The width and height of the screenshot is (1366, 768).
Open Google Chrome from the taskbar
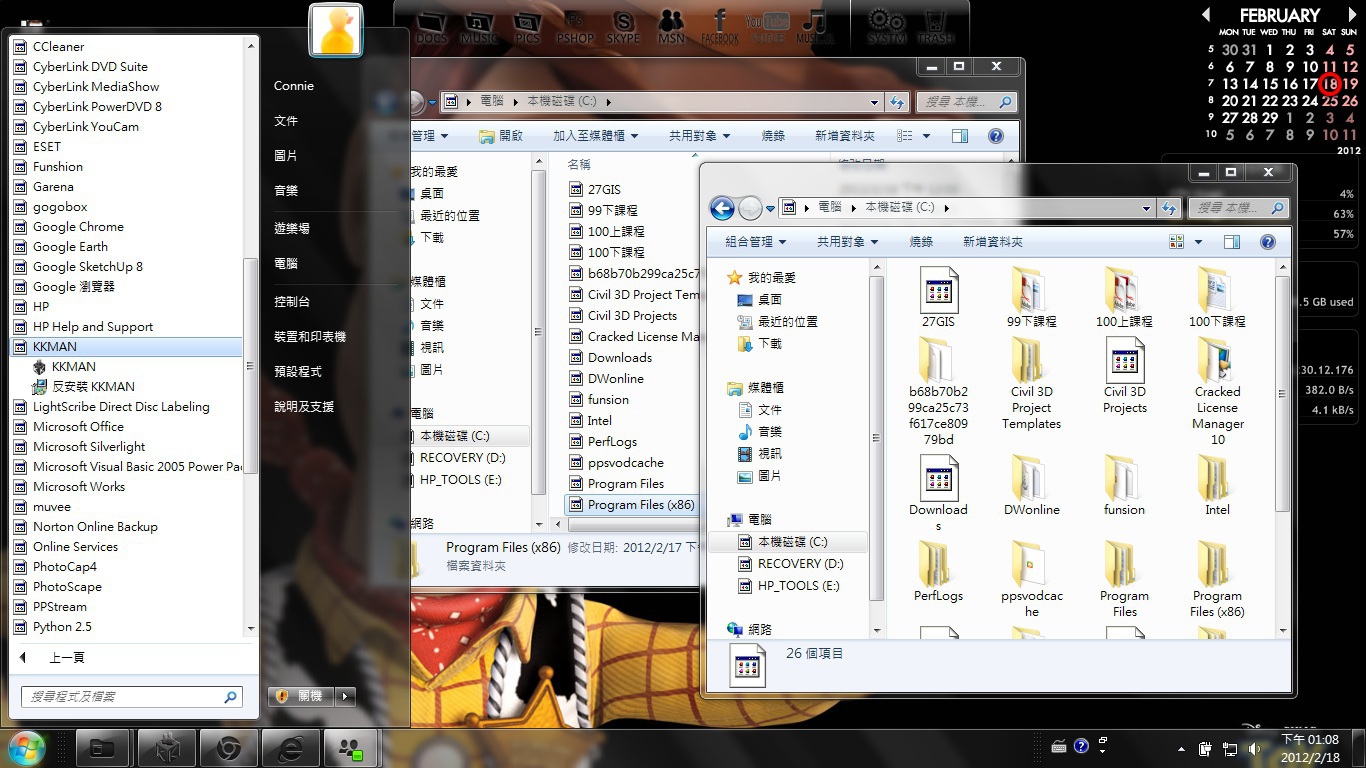(229, 748)
